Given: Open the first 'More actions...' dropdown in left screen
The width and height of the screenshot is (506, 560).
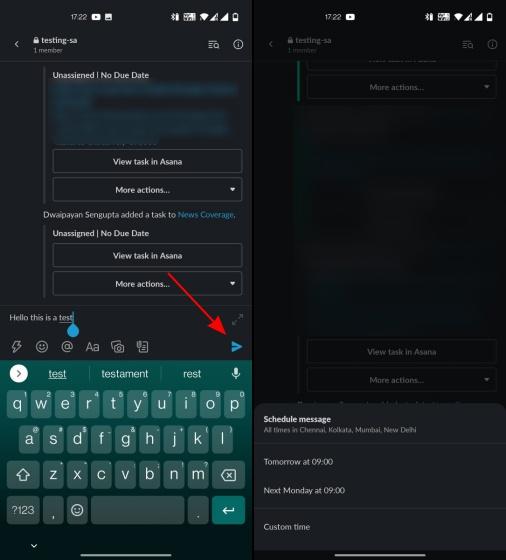Looking at the screenshot, I should coord(147,190).
